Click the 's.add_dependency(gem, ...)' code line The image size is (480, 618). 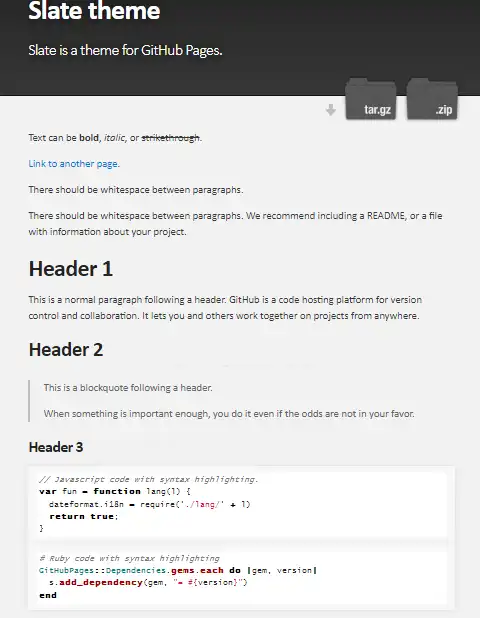click(x=148, y=583)
